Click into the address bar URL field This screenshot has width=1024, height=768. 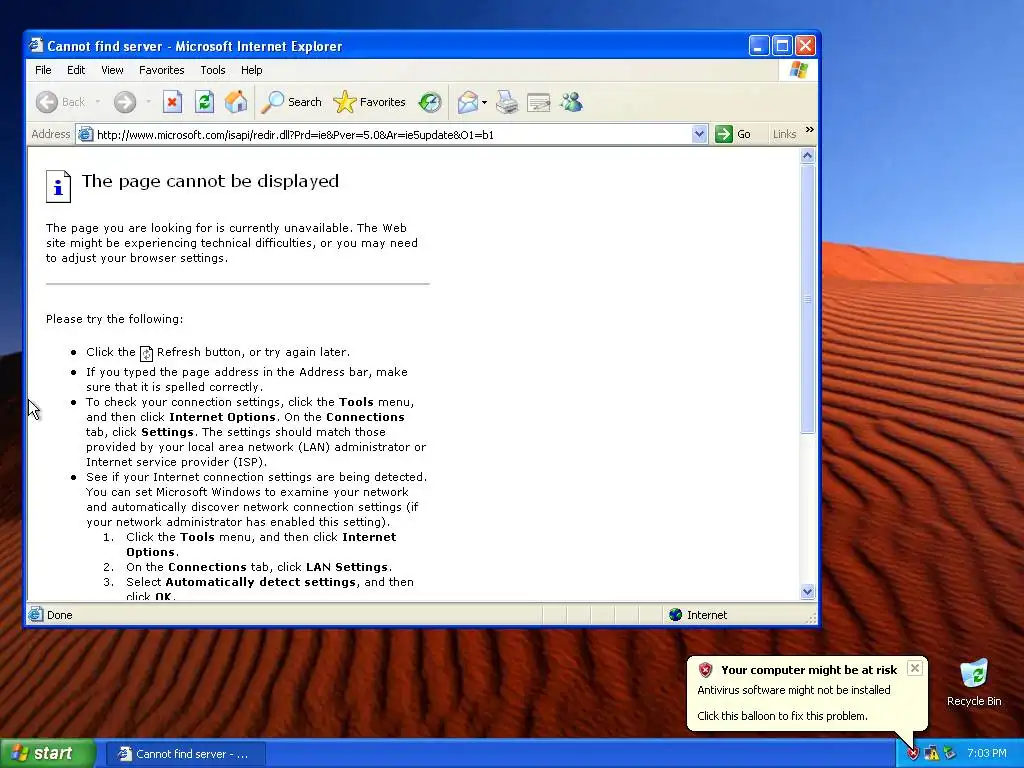[392, 135]
